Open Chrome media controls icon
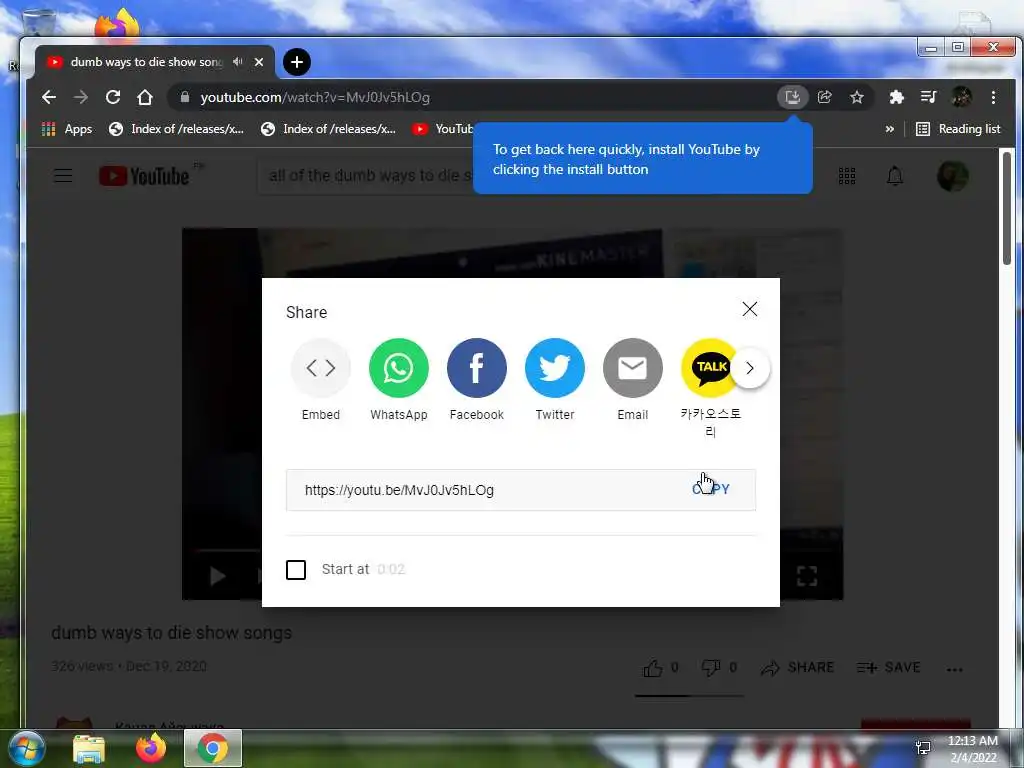 [928, 97]
